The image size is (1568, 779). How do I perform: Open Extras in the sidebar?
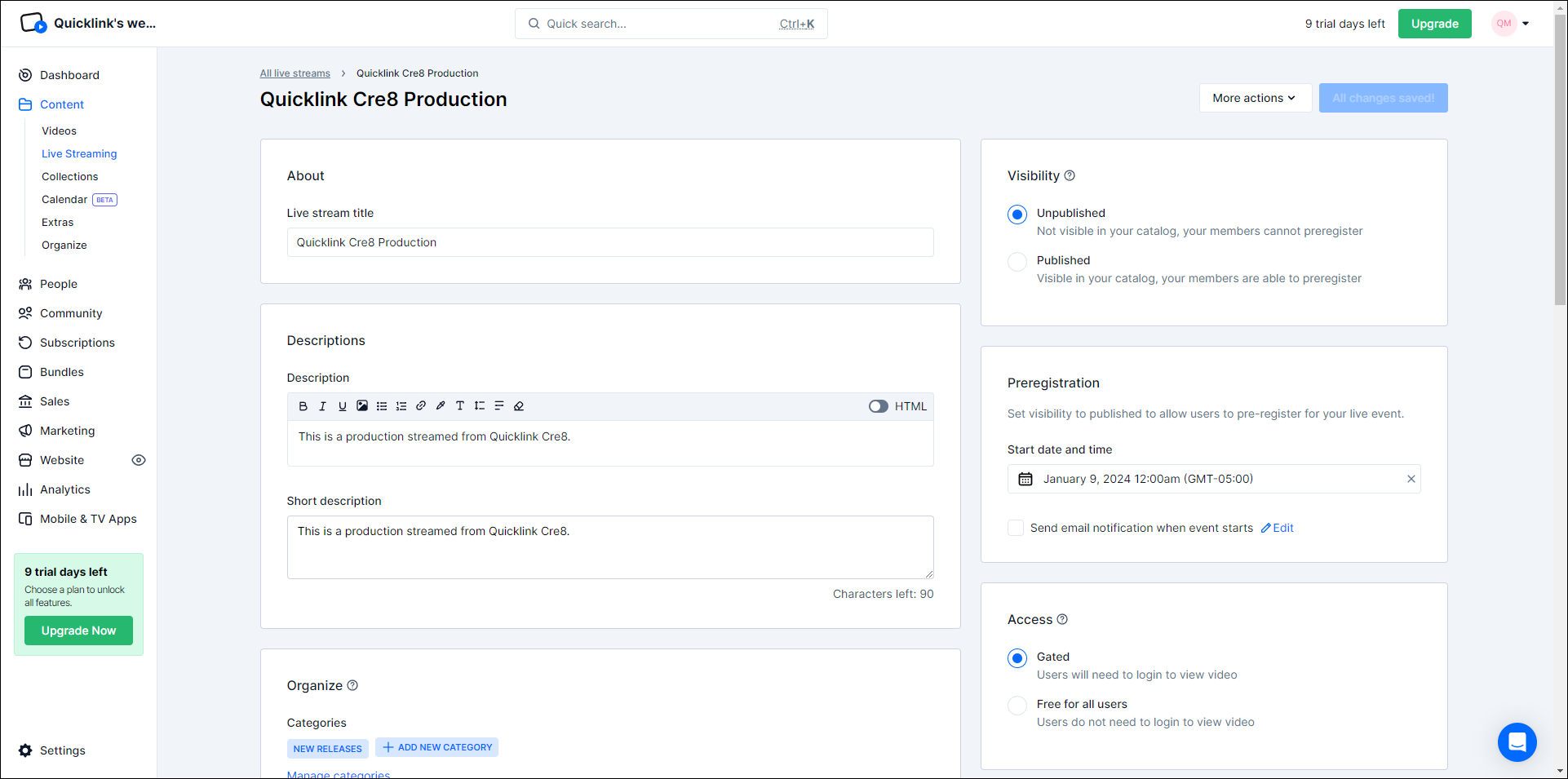[58, 222]
